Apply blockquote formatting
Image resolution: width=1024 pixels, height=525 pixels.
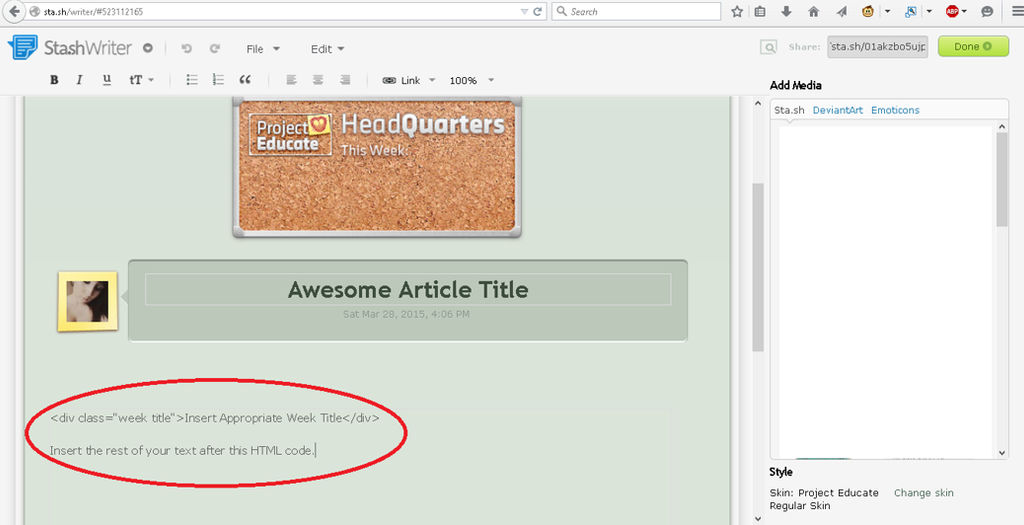coord(245,80)
